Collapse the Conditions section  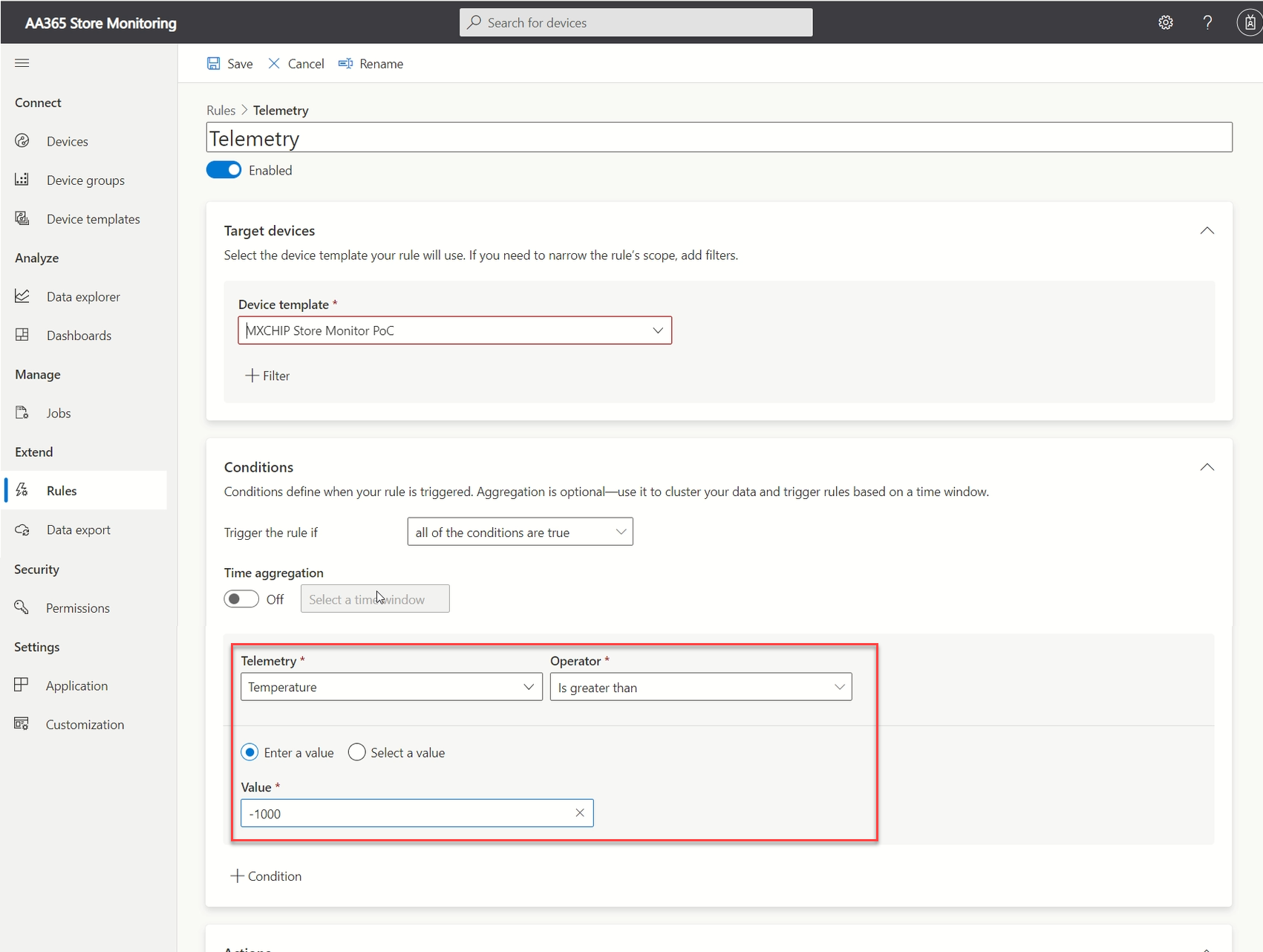click(1207, 467)
